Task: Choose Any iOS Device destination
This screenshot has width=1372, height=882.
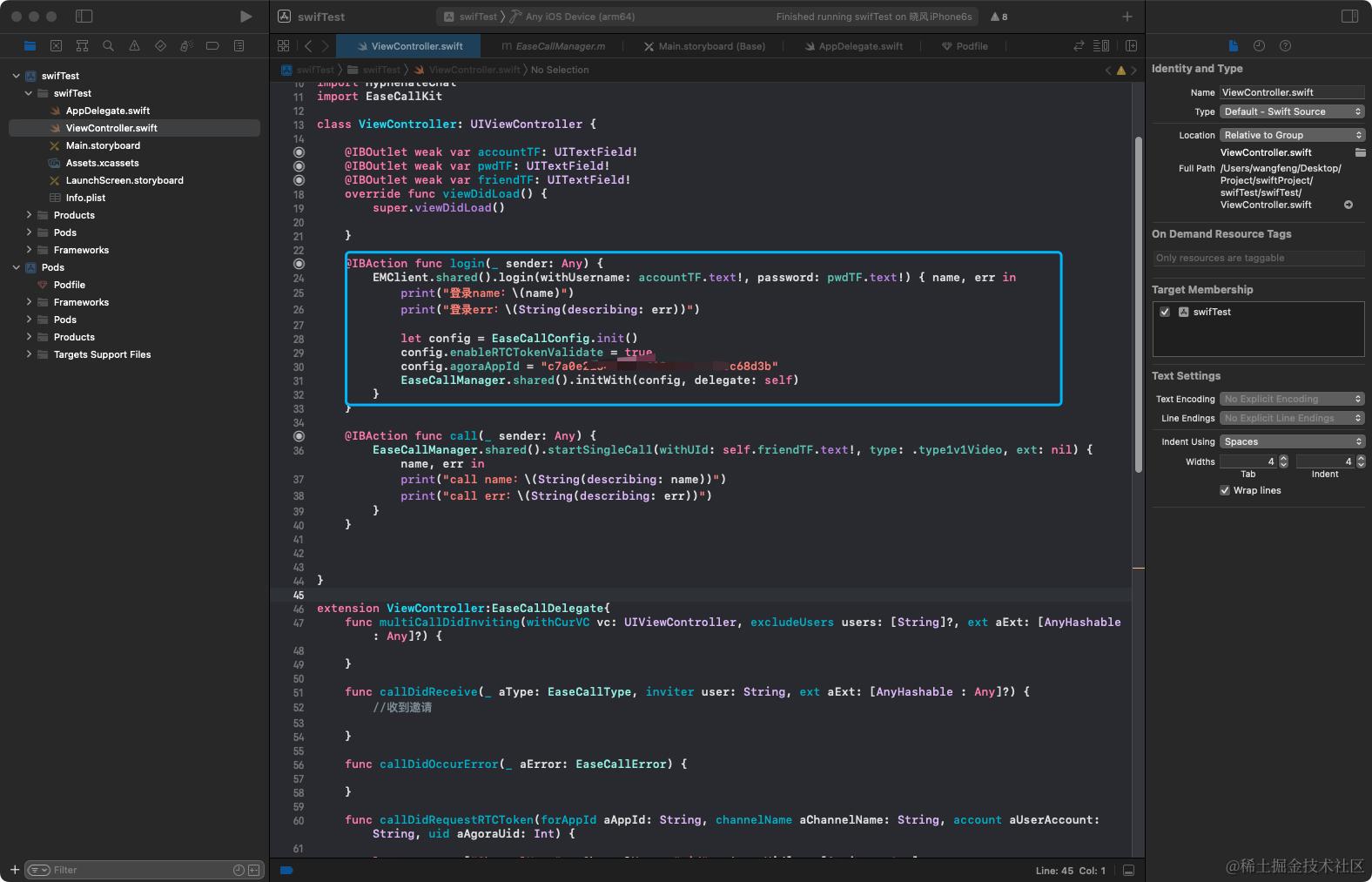Action: point(573,17)
